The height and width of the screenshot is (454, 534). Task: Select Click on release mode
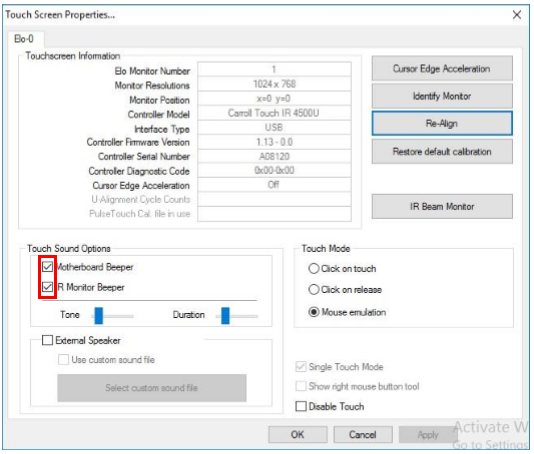314,289
